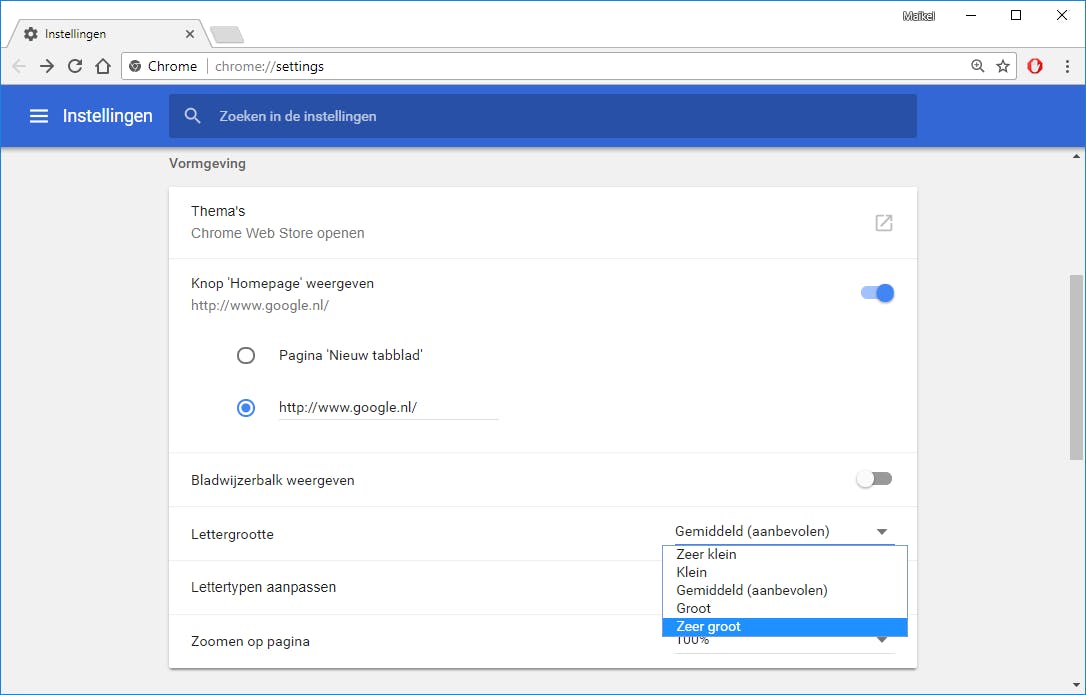Open Chrome Web Store external link icon
Image resolution: width=1086 pixels, height=695 pixels.
tap(883, 223)
